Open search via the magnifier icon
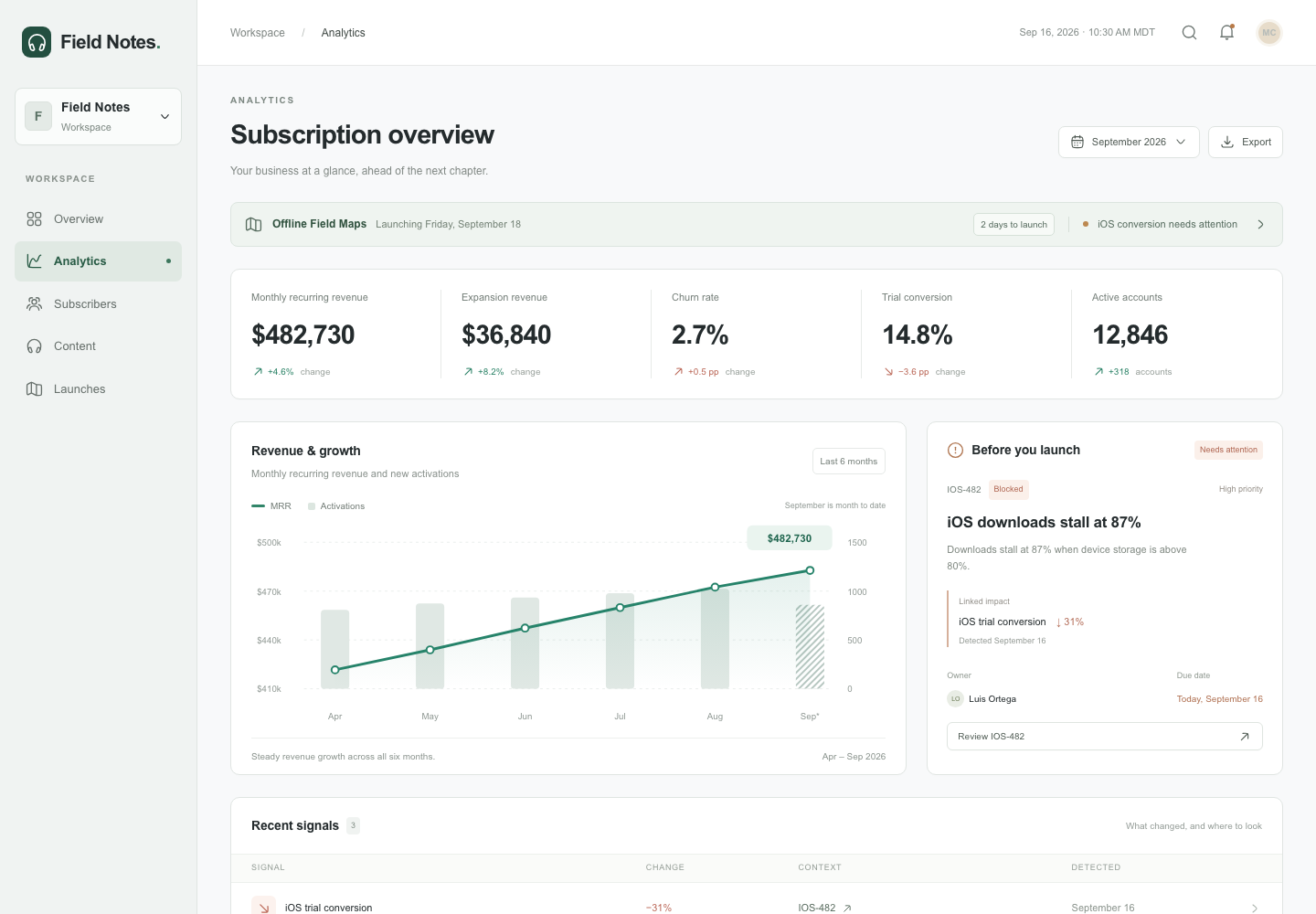 click(1189, 33)
